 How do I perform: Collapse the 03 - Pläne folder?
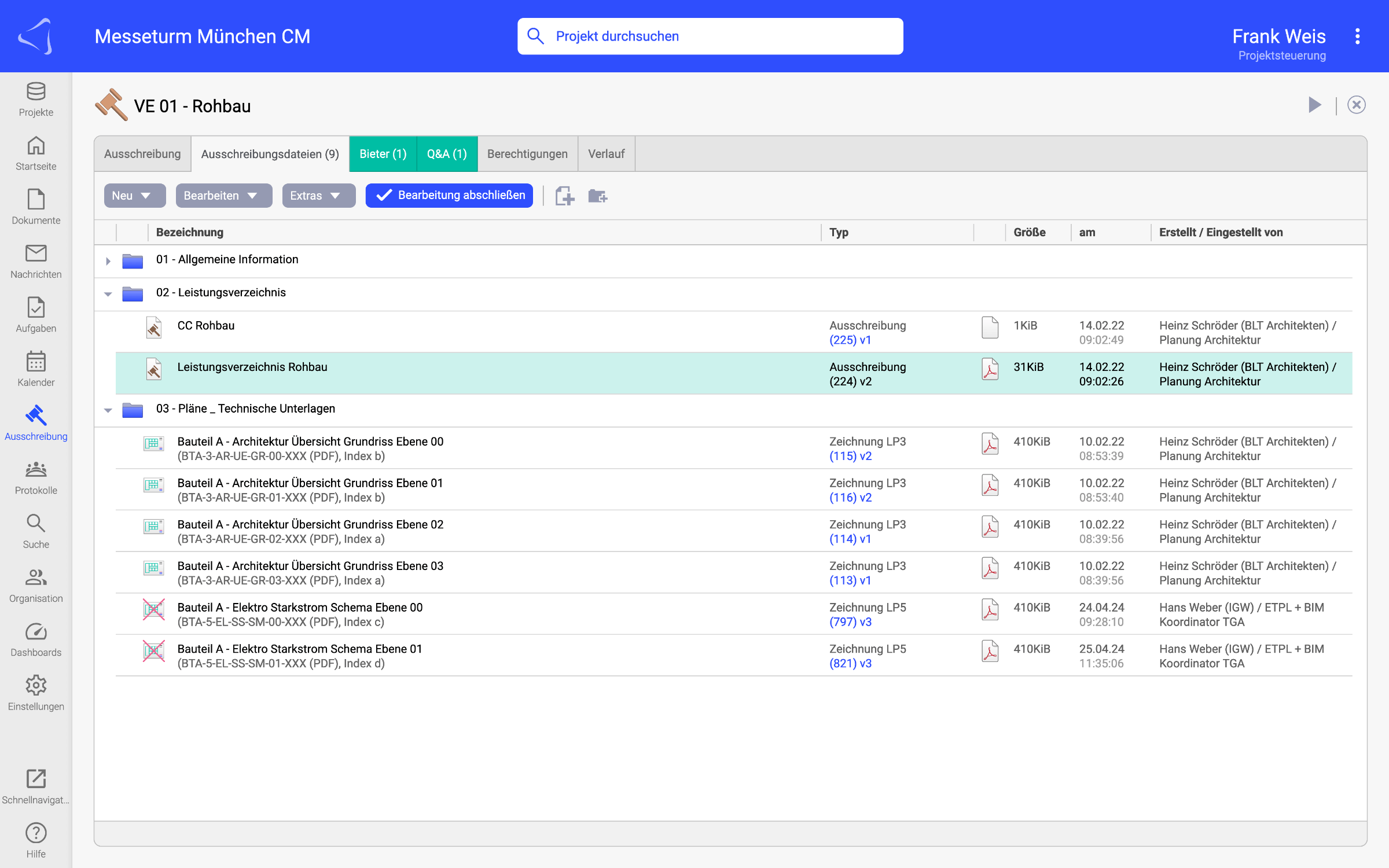(108, 410)
